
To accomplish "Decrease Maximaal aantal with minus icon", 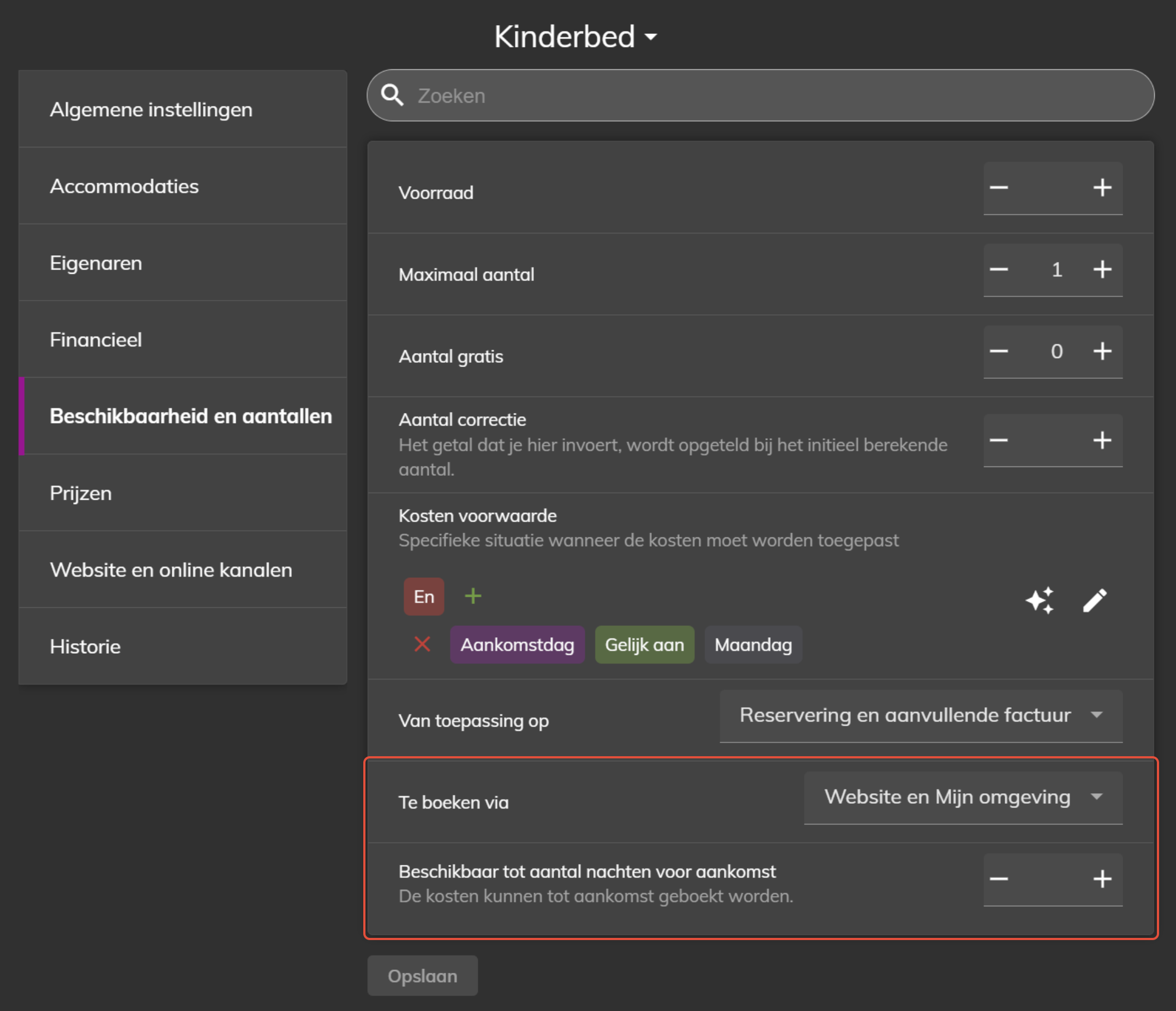I will click(999, 270).
